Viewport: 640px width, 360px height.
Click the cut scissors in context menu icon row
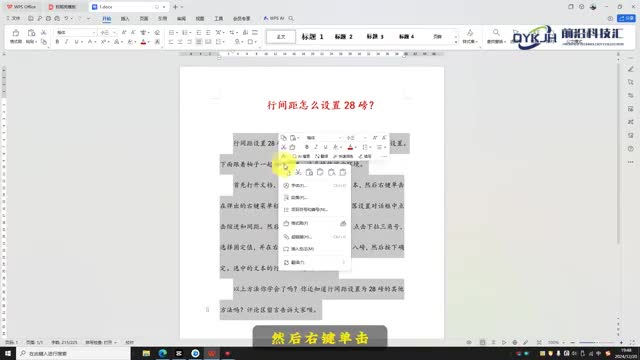298,172
